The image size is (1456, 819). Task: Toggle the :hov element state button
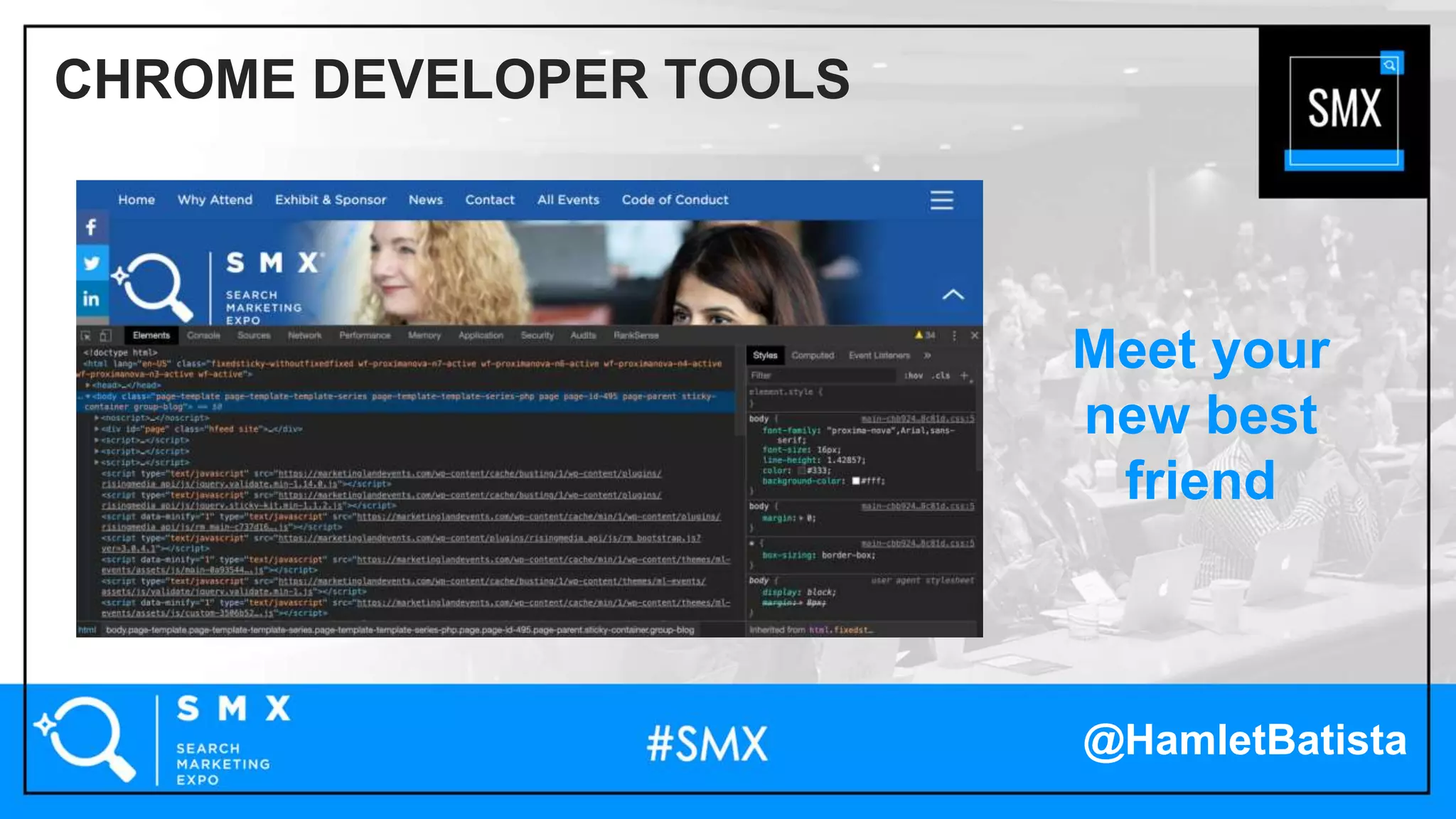914,375
